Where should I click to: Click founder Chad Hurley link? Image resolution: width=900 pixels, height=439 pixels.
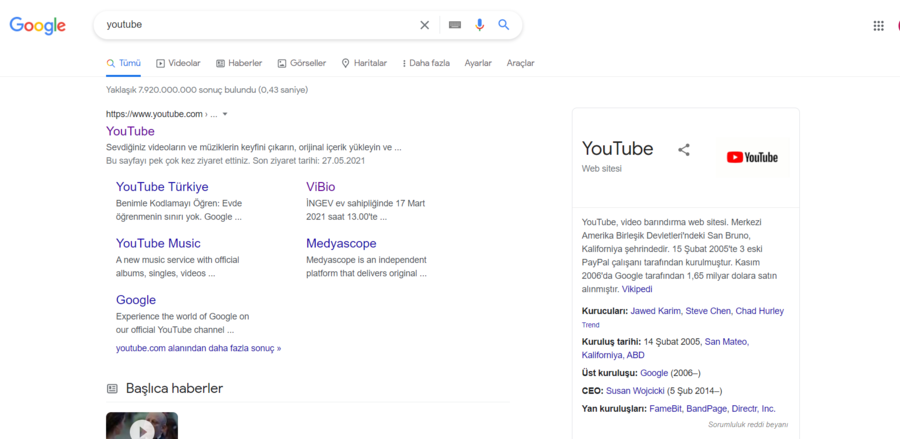click(759, 311)
